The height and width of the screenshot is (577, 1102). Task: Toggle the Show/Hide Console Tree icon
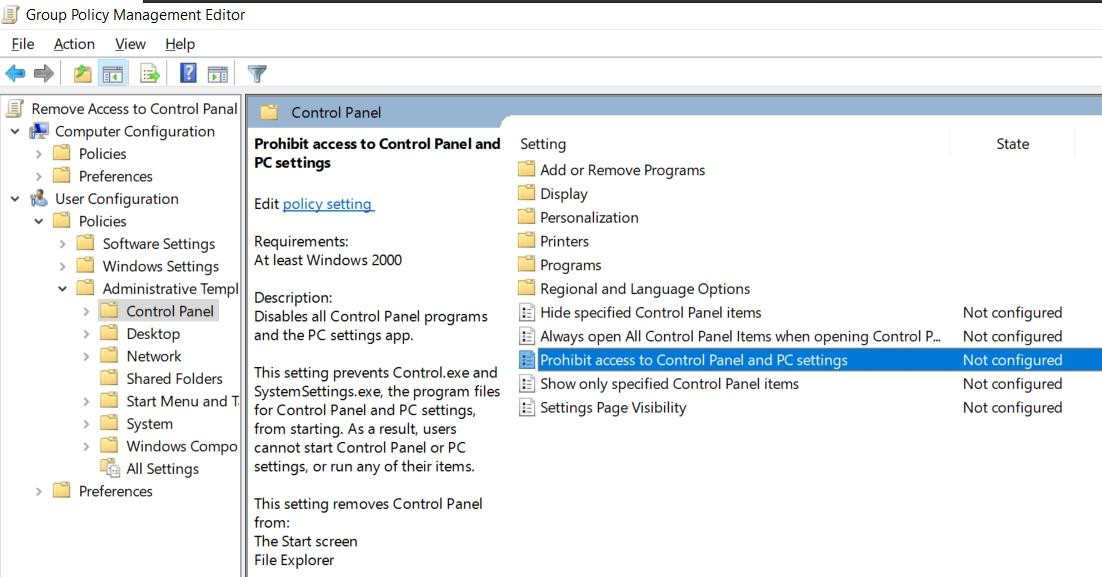coord(112,73)
